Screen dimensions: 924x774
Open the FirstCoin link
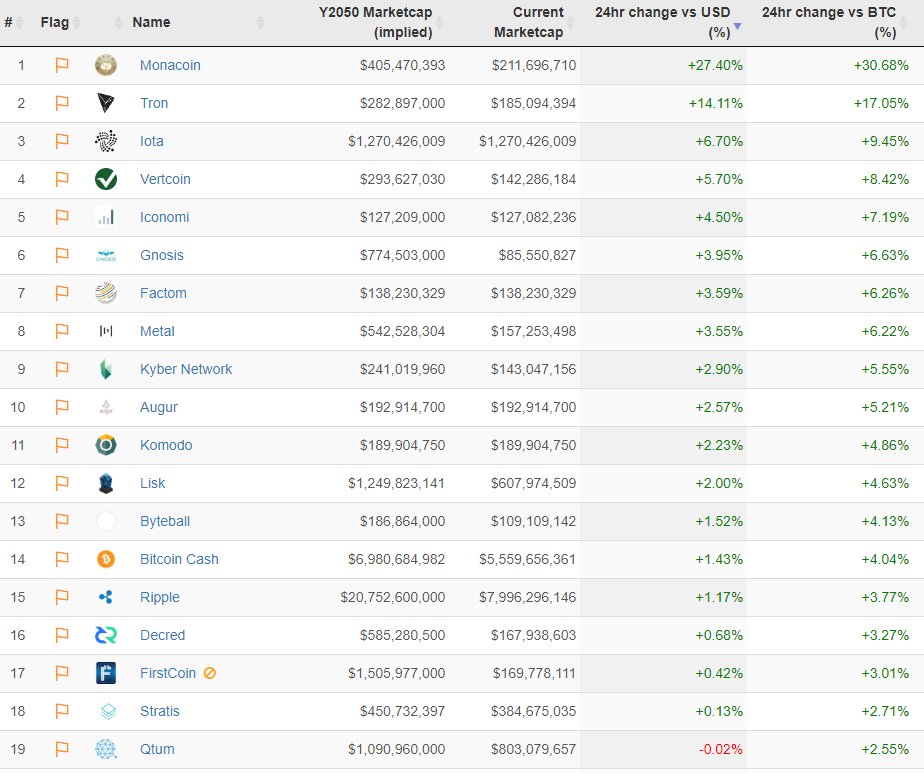pyautogui.click(x=167, y=673)
